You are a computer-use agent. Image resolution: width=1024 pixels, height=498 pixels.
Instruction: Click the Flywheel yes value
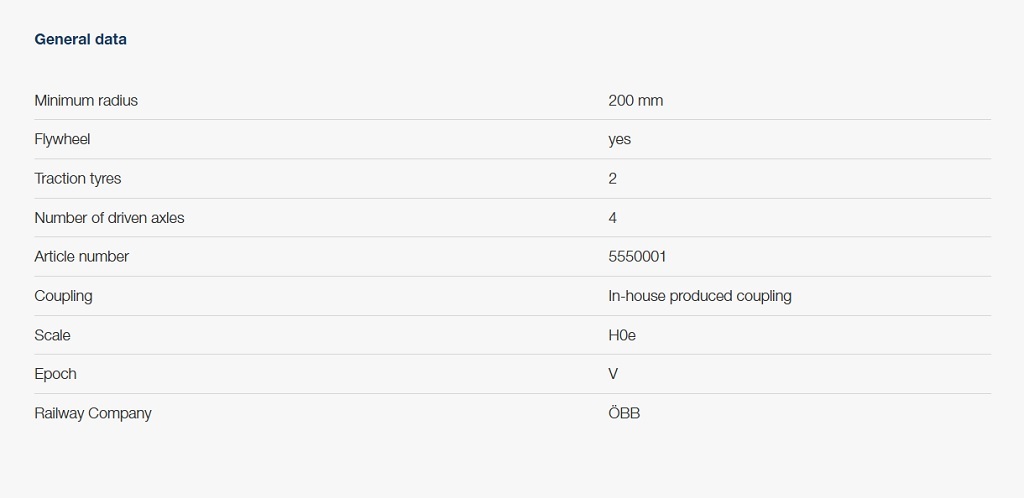(619, 139)
